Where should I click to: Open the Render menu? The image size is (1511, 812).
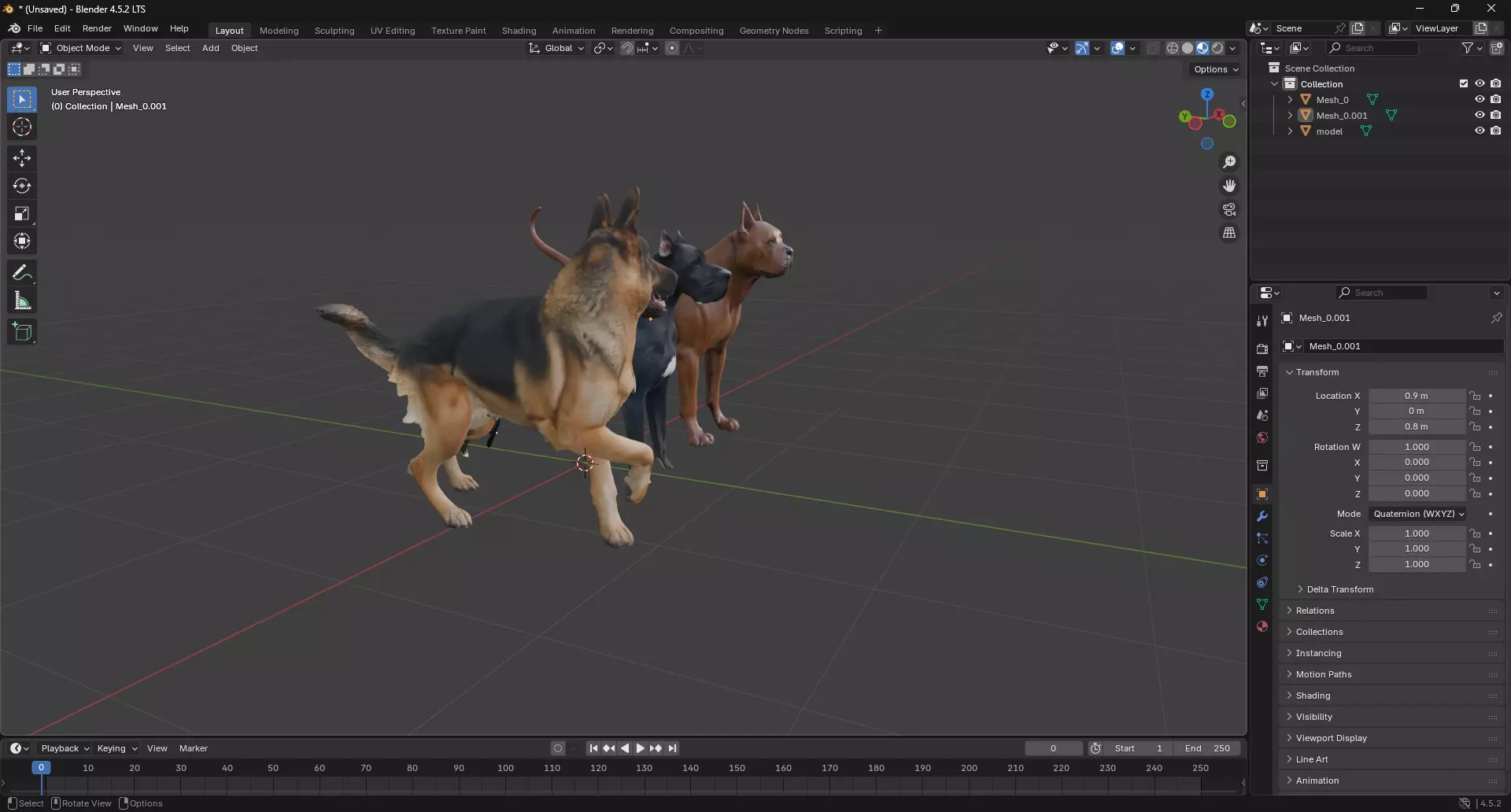coord(97,28)
